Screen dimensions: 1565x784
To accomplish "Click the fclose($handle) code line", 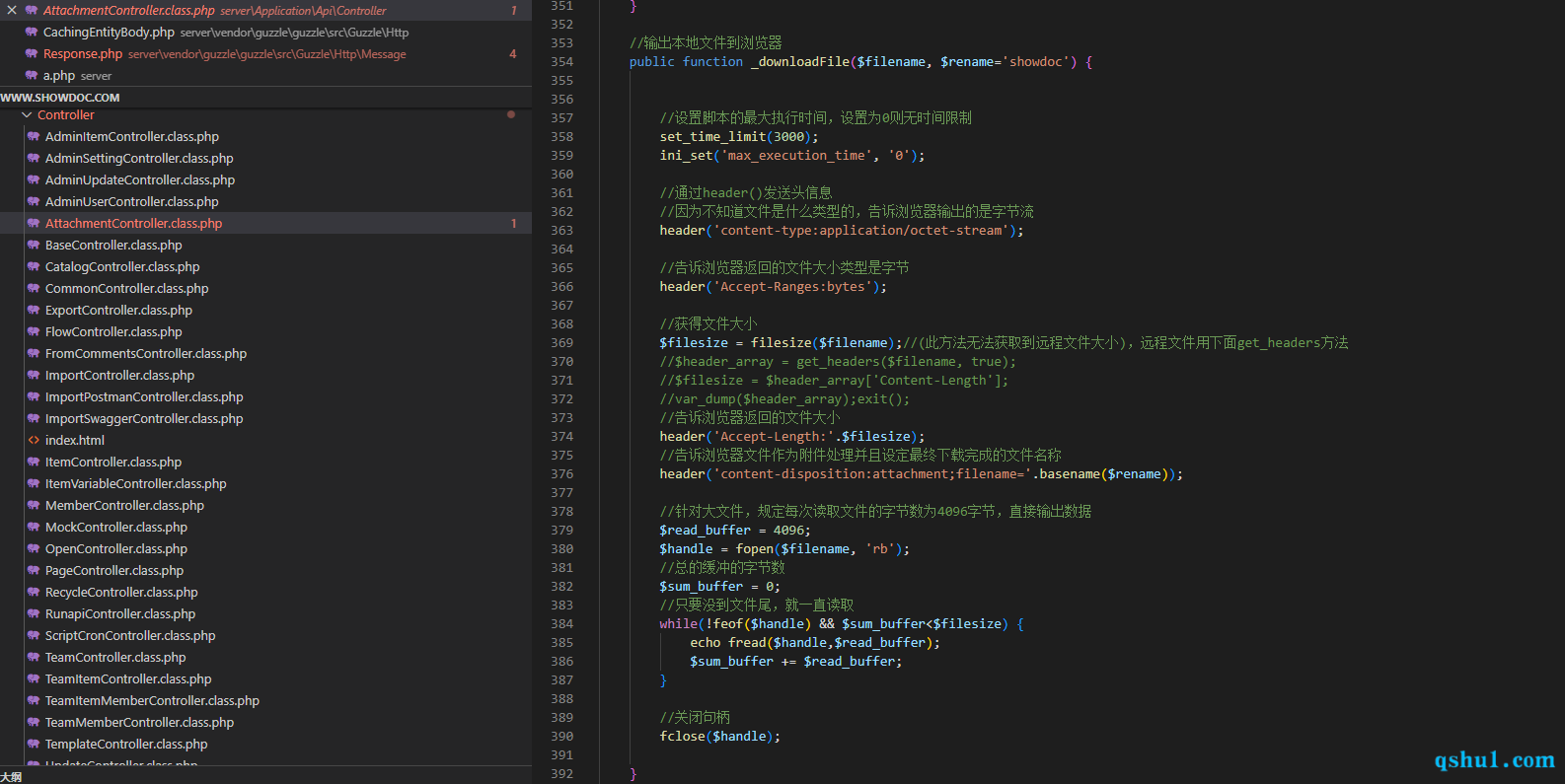I will (x=720, y=736).
